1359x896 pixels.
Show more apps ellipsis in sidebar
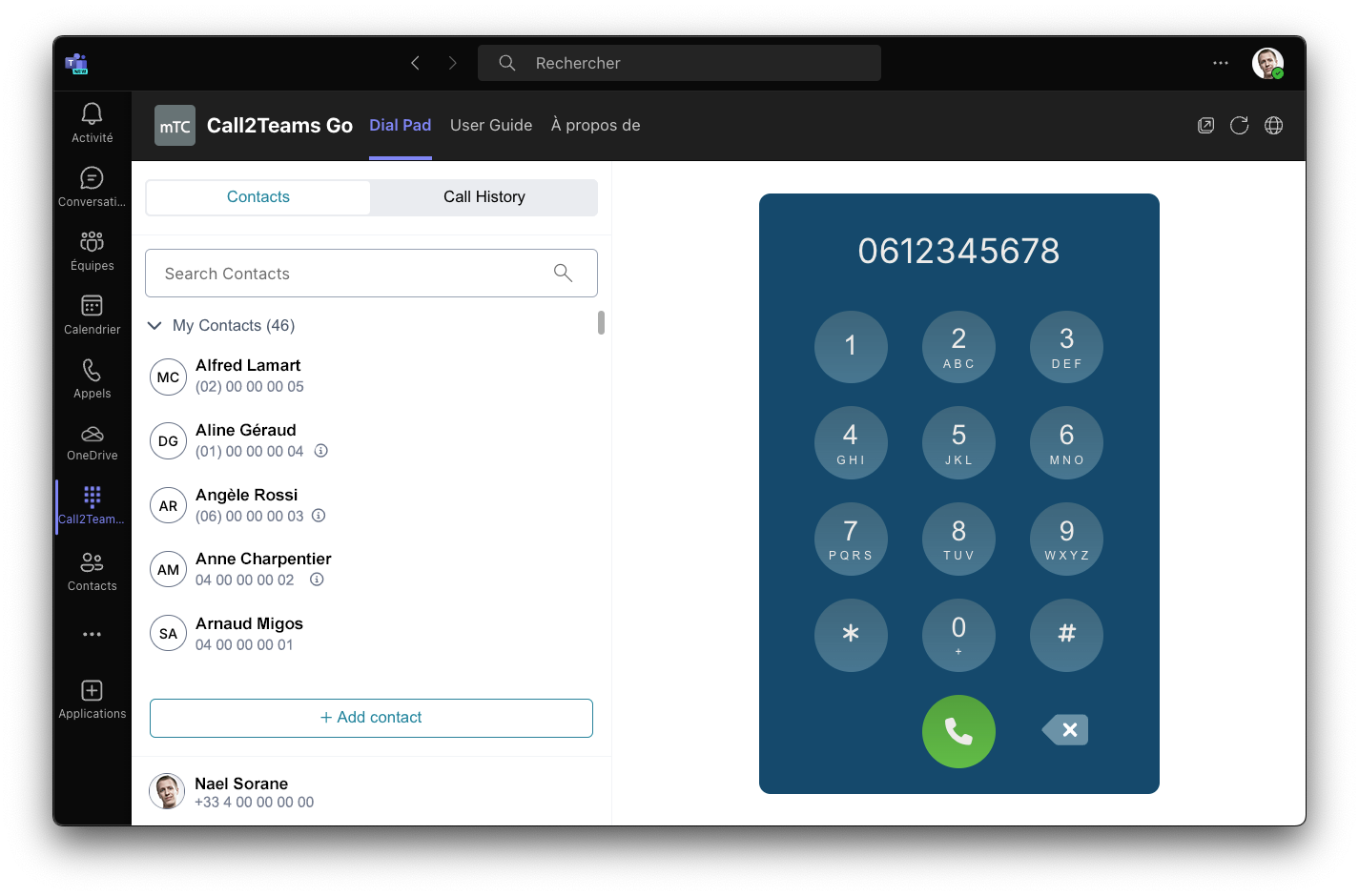click(92, 634)
